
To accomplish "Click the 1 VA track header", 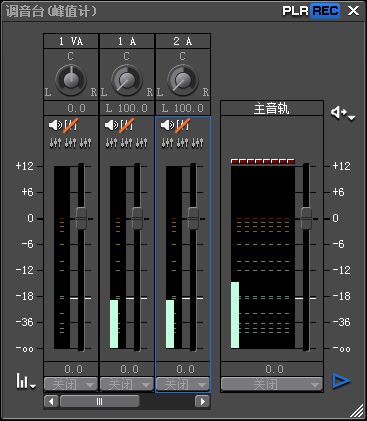I will click(x=71, y=41).
